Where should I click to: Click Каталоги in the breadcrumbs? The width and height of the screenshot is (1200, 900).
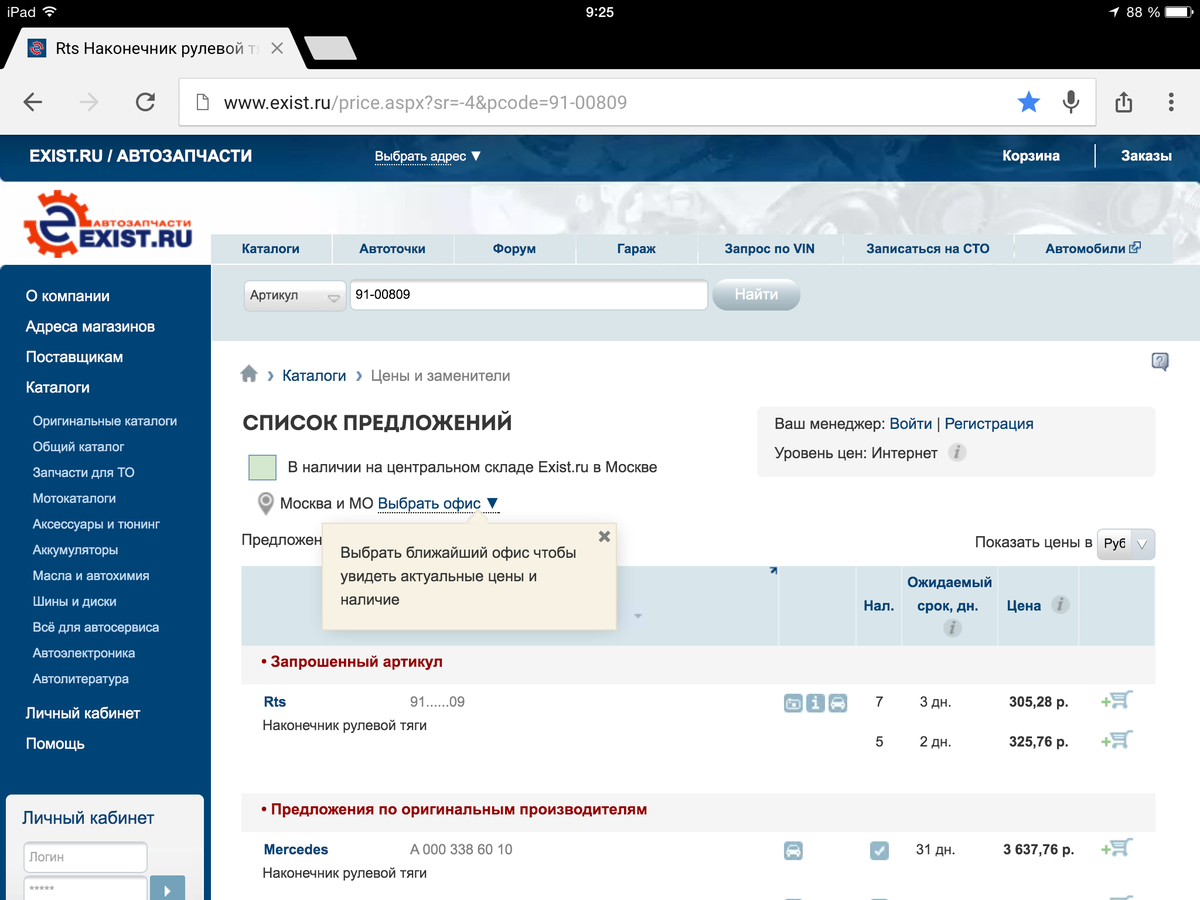click(314, 376)
